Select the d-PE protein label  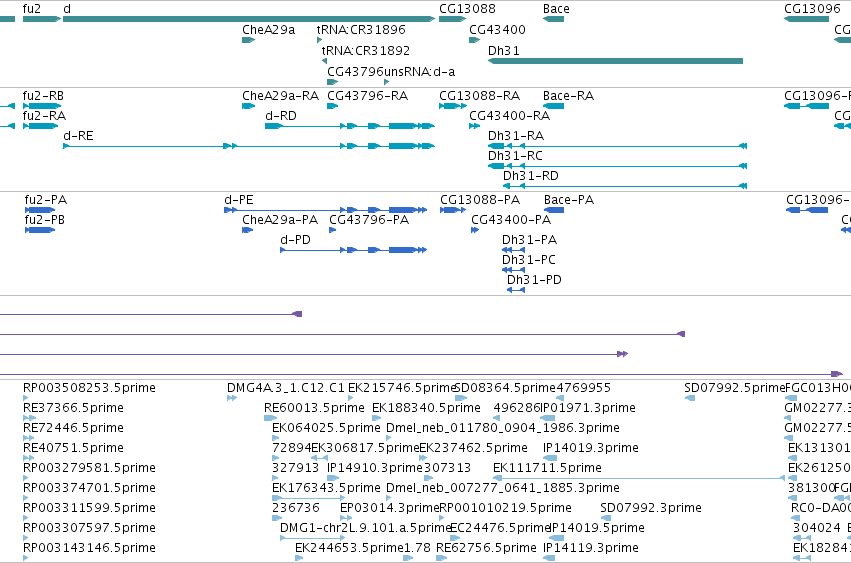(x=239, y=200)
